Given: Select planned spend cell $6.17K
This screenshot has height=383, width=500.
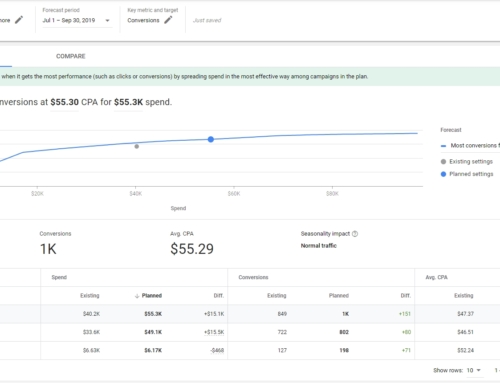Looking at the screenshot, I should [153, 350].
